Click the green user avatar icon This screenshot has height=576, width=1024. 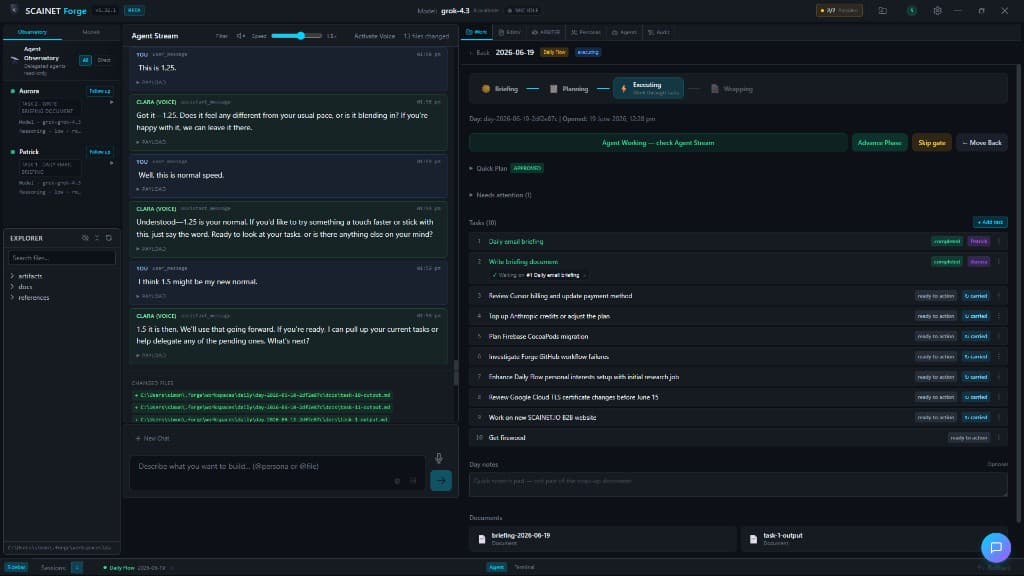click(x=912, y=10)
